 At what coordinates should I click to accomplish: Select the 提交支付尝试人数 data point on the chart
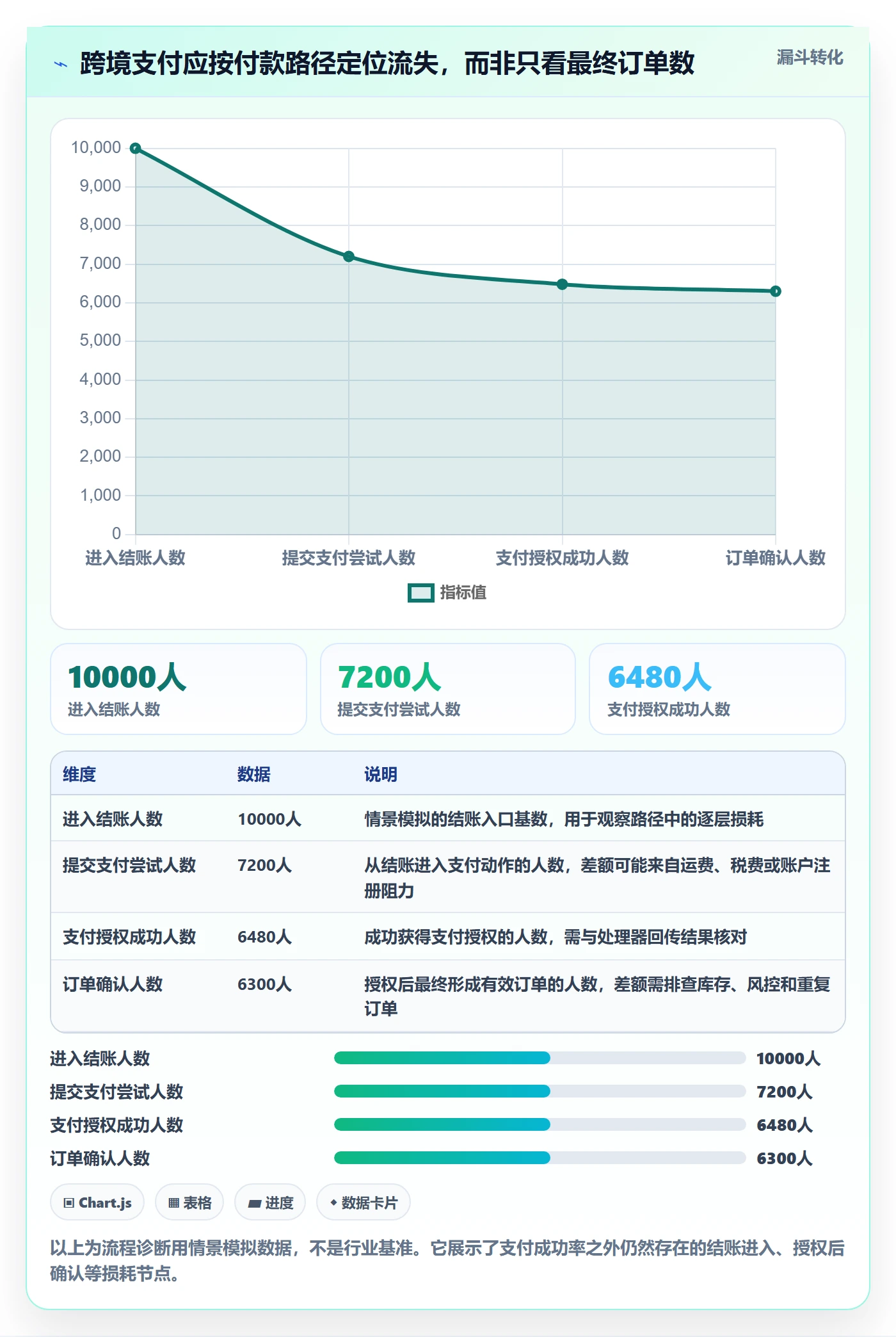click(x=349, y=257)
